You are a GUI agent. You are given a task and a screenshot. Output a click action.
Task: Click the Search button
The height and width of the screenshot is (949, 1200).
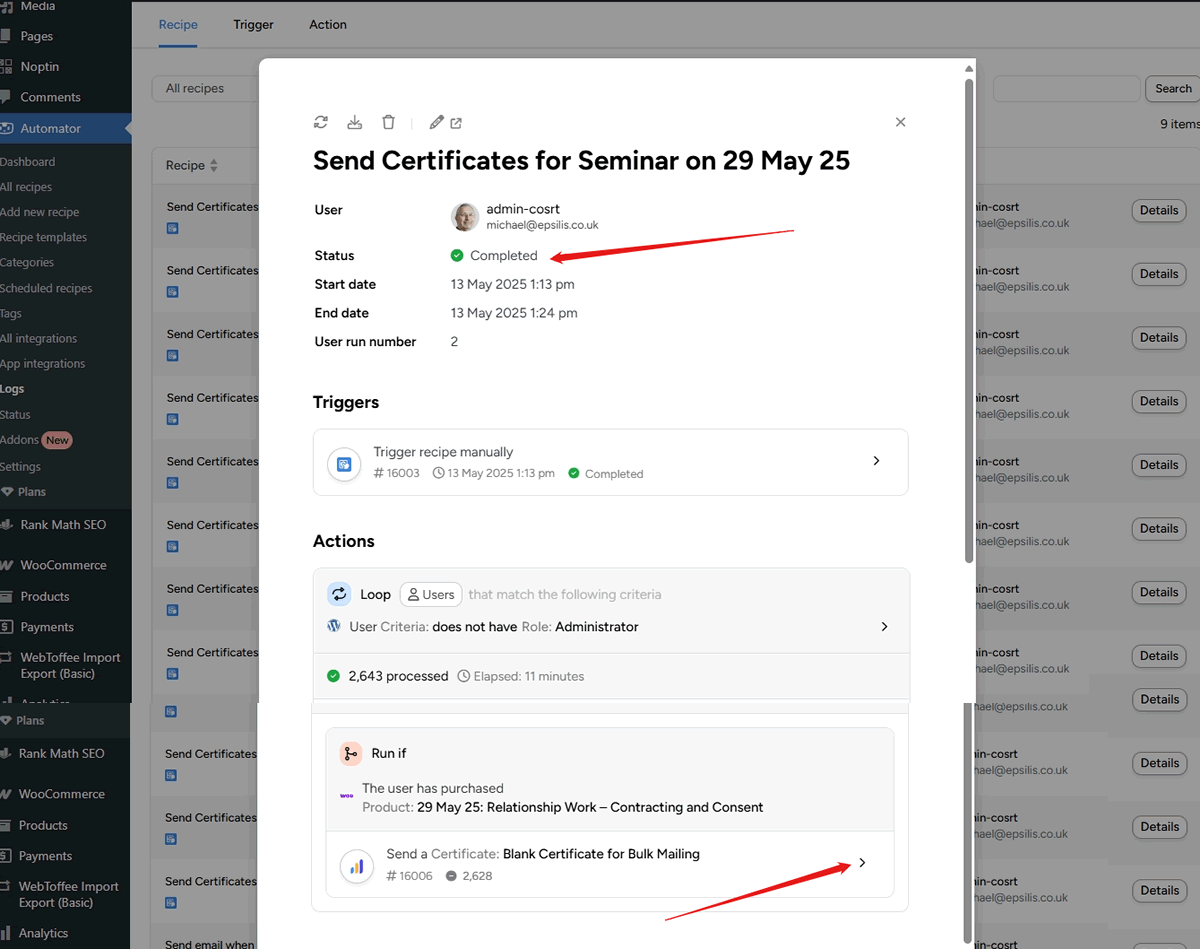coord(1172,88)
